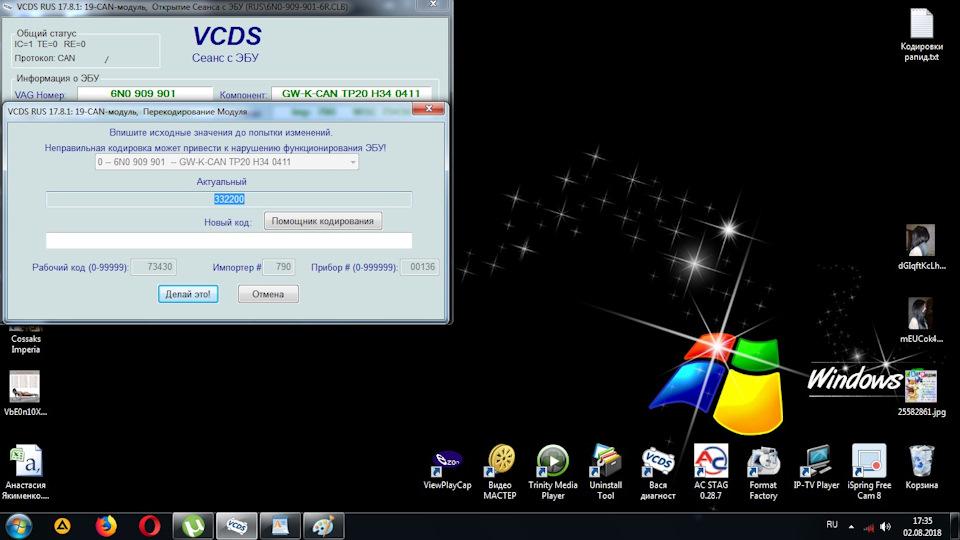This screenshot has width=960, height=540.
Task: Click VAG Номер value 6N0 909 901
Action: point(144,94)
